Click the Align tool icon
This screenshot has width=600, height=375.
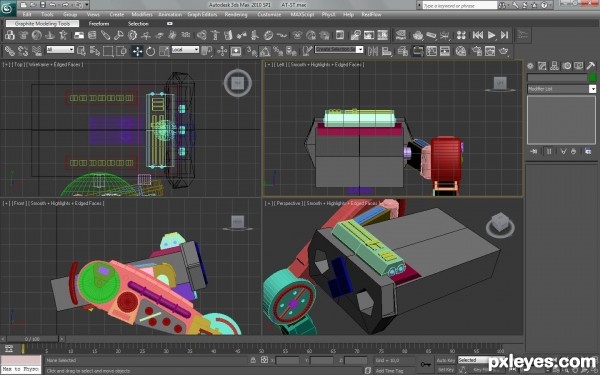(386, 51)
